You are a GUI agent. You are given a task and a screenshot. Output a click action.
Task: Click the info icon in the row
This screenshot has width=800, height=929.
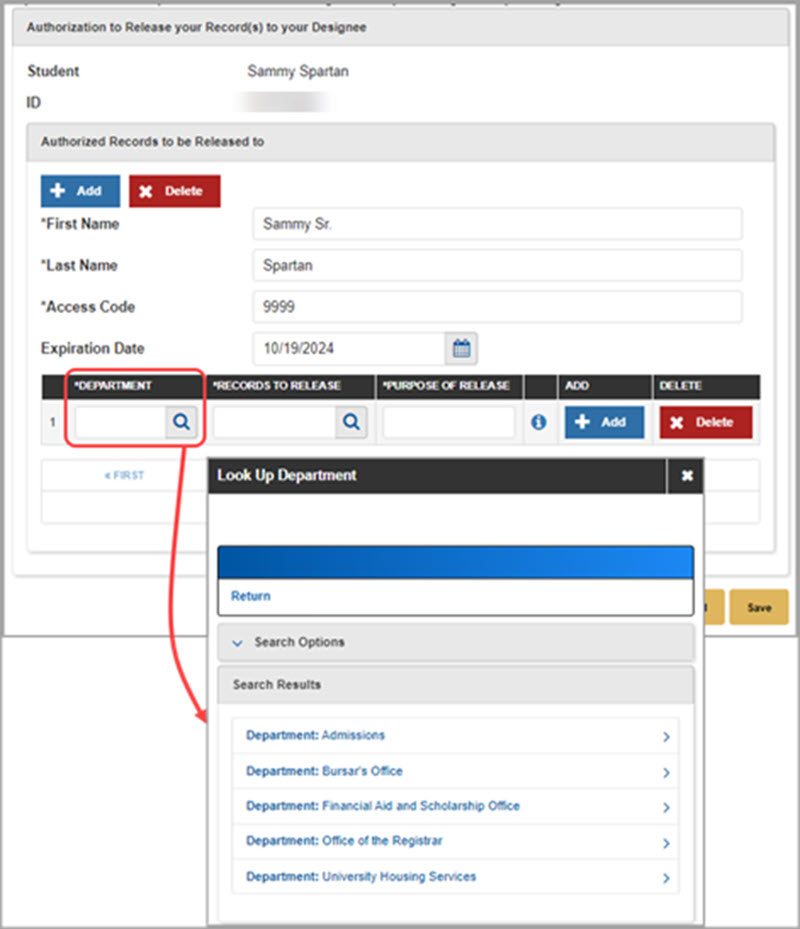point(539,422)
